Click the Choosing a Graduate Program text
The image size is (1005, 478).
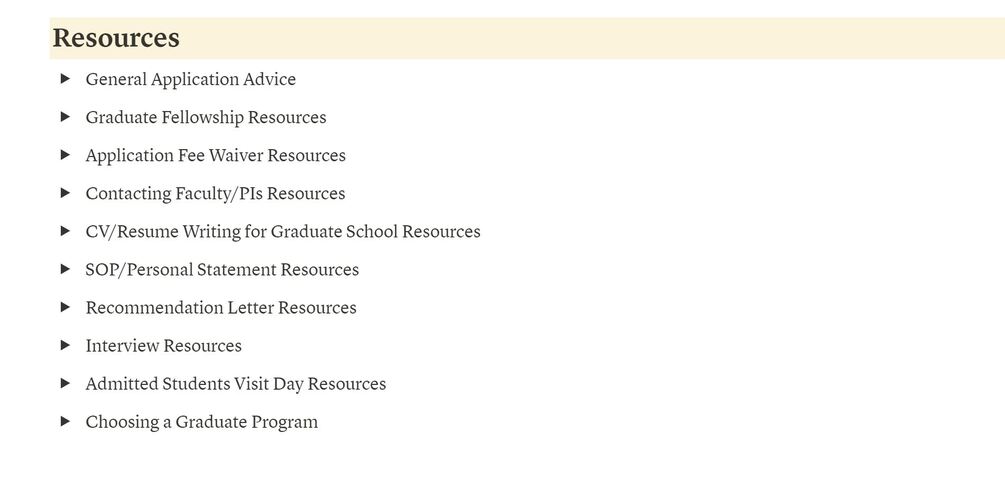pos(201,421)
